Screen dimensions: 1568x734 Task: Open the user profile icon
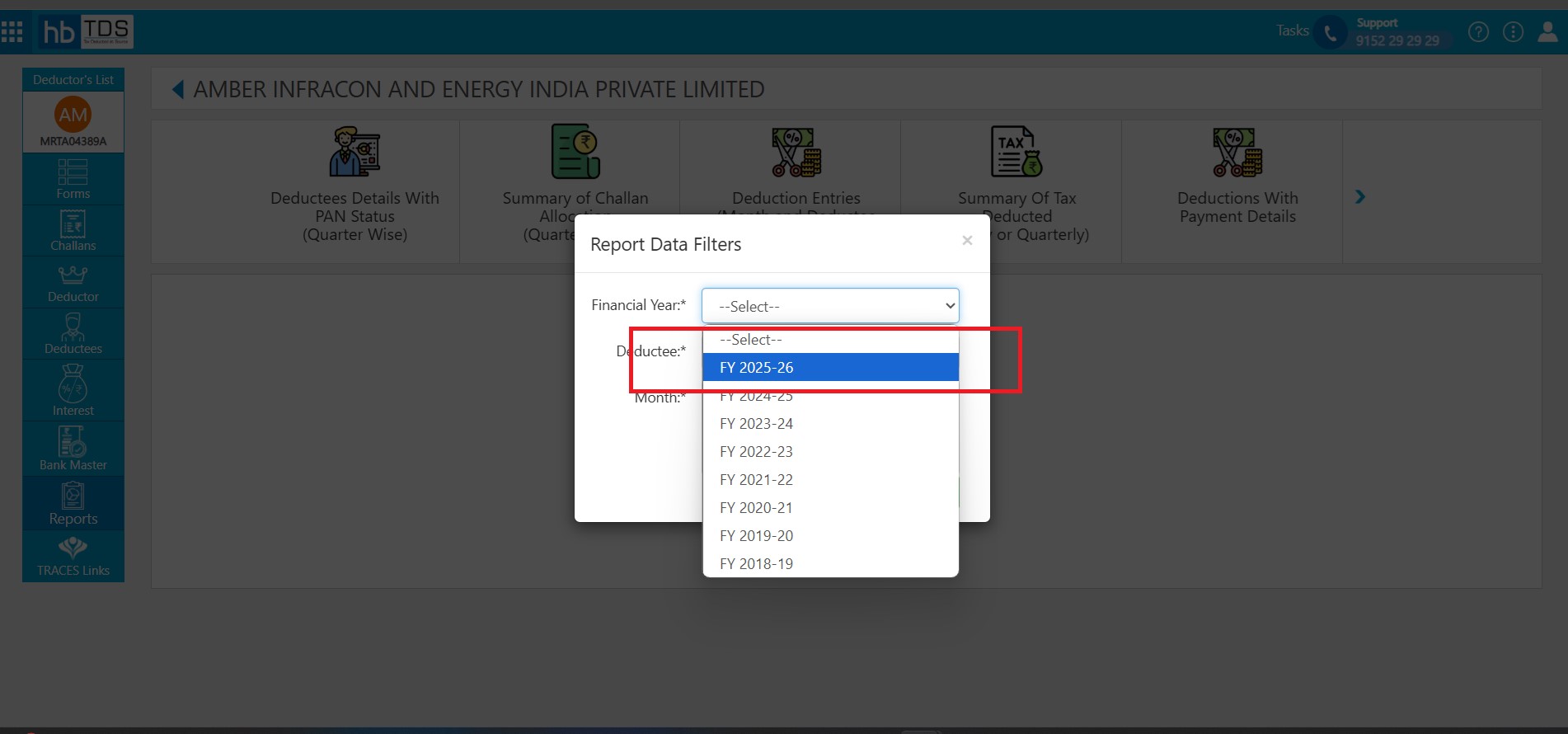(x=1547, y=32)
